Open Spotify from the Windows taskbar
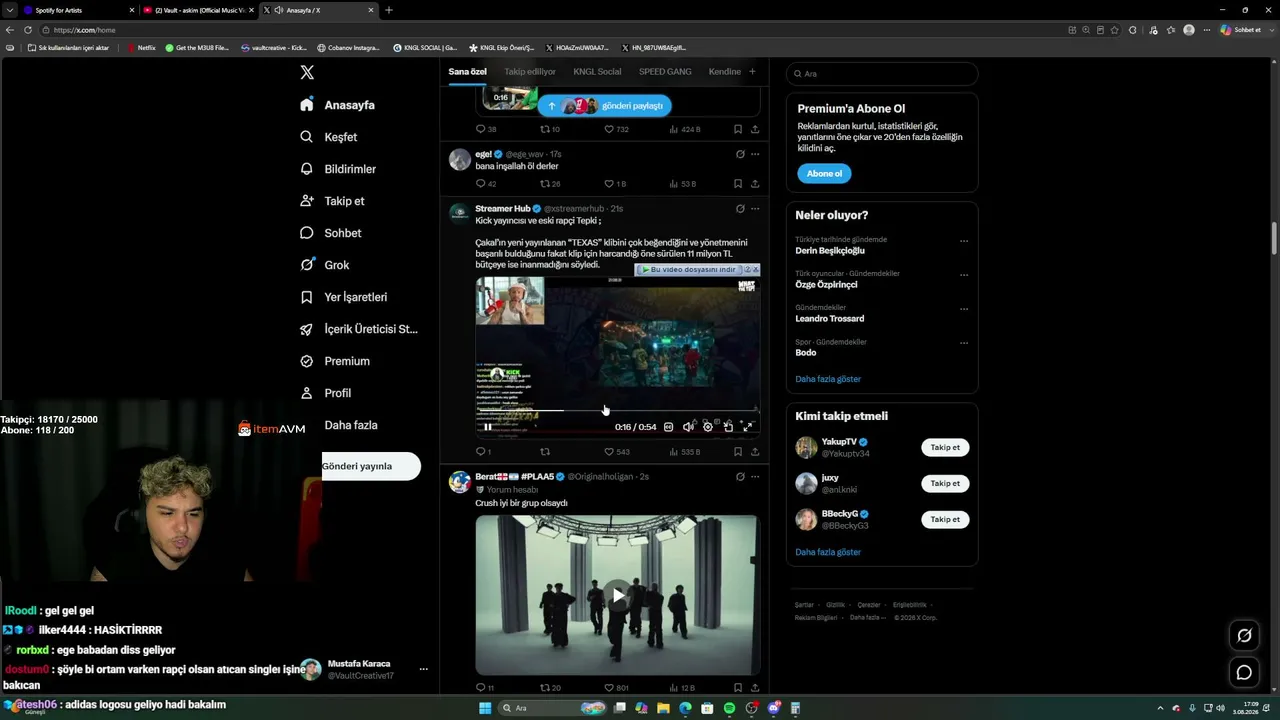 click(x=729, y=708)
